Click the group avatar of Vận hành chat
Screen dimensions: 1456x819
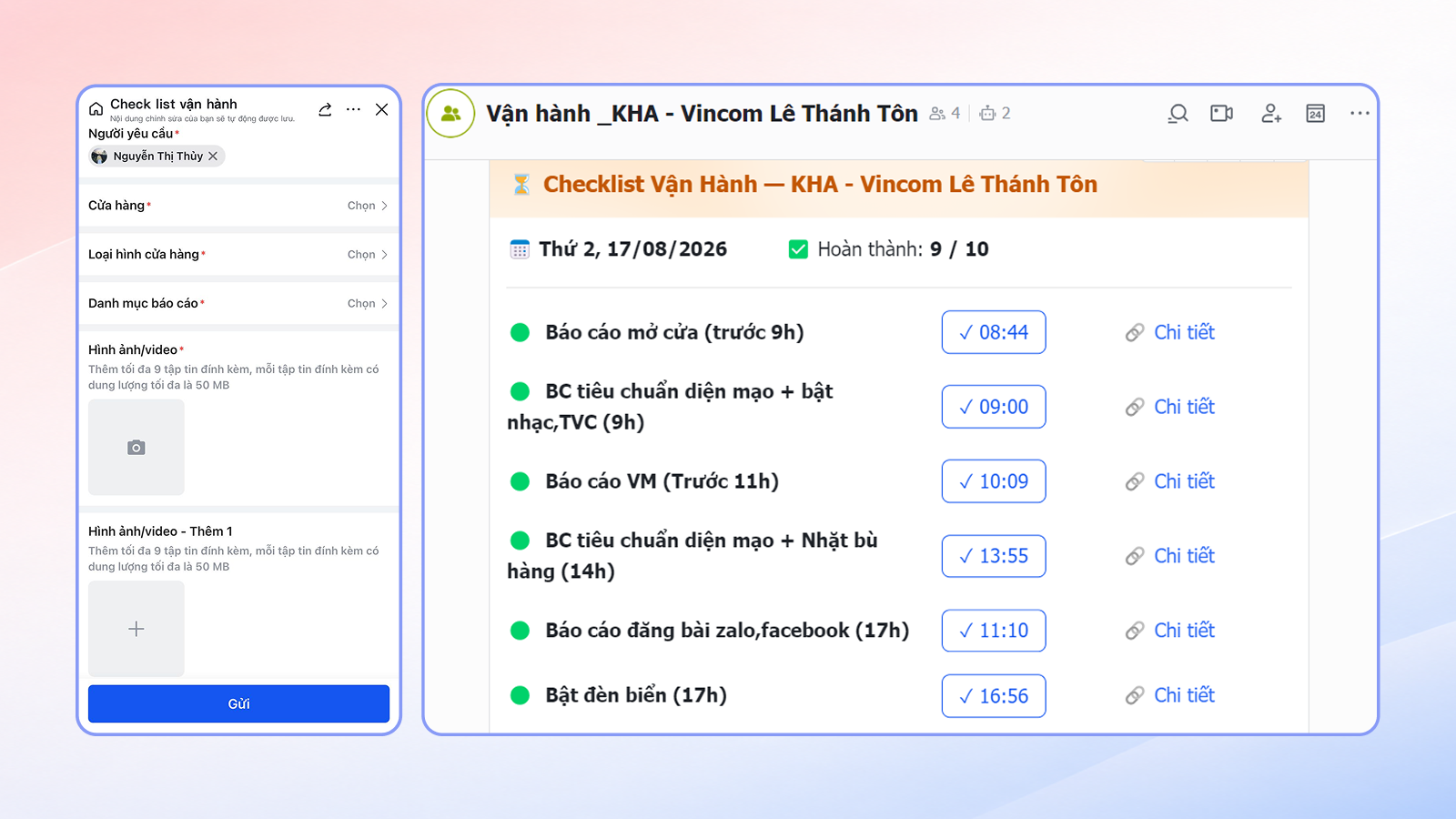pyautogui.click(x=450, y=114)
